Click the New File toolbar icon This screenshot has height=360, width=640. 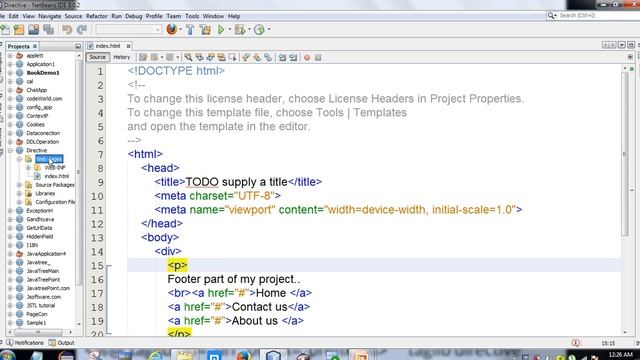click(6, 29)
